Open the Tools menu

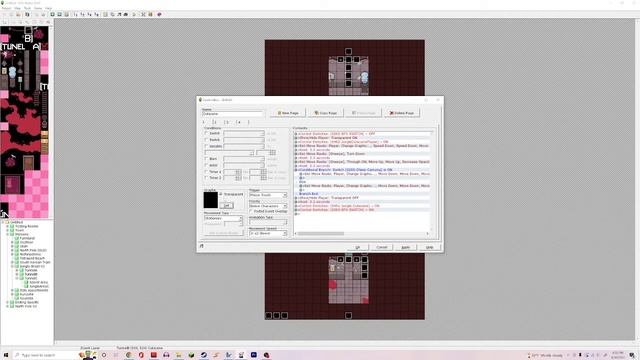pyautogui.click(x=27, y=8)
